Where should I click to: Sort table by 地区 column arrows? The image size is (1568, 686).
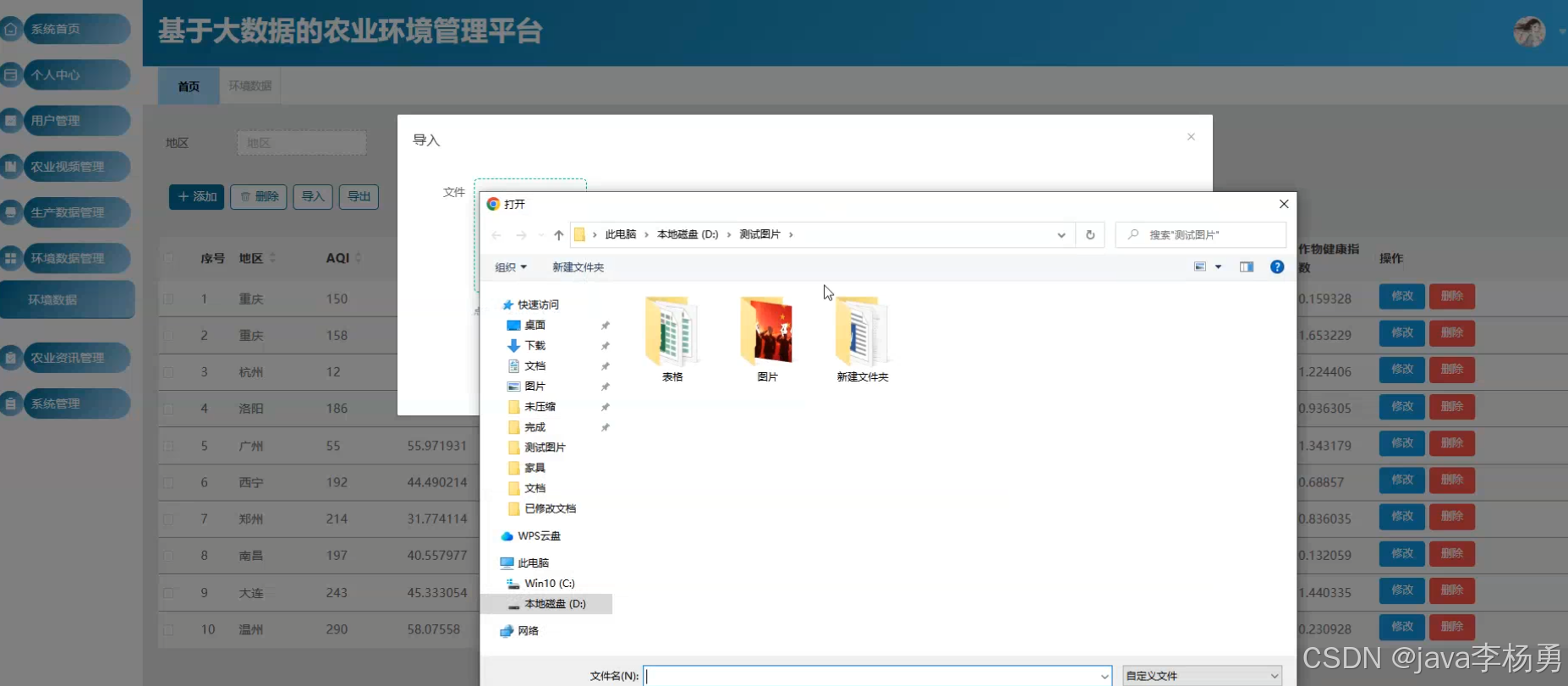tap(272, 258)
